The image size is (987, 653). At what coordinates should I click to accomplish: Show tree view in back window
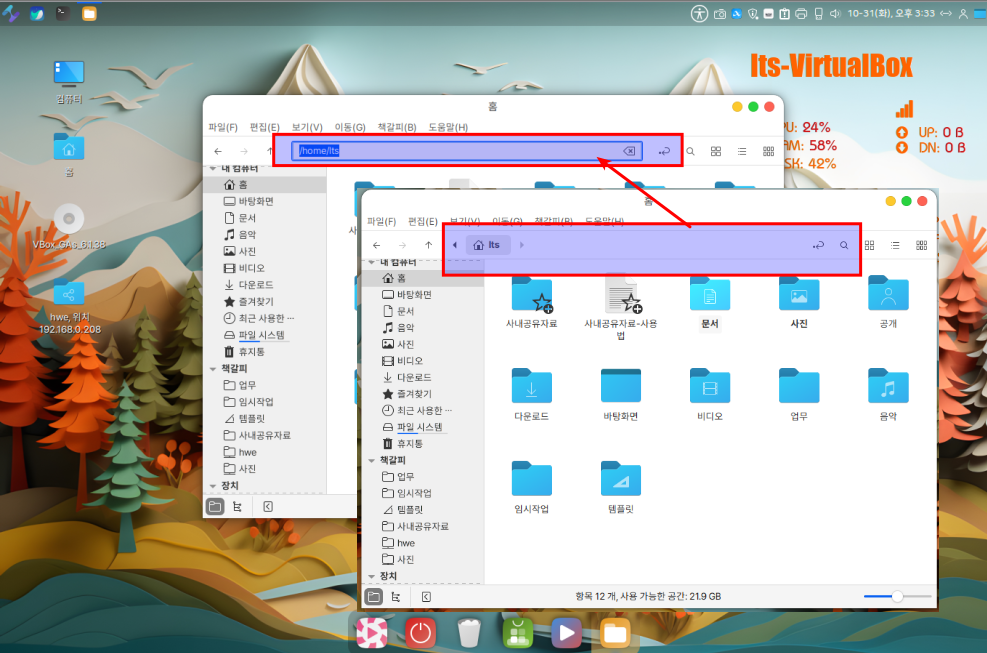point(237,506)
